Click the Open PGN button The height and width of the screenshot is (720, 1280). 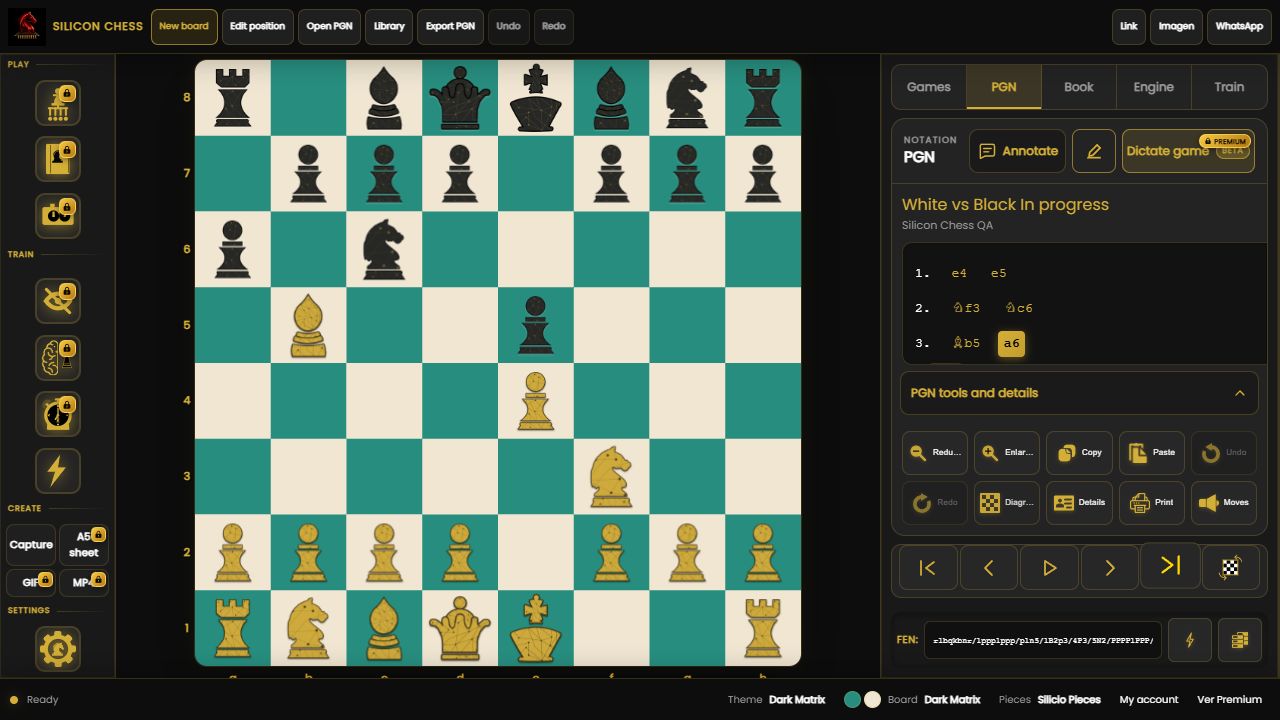coord(329,27)
